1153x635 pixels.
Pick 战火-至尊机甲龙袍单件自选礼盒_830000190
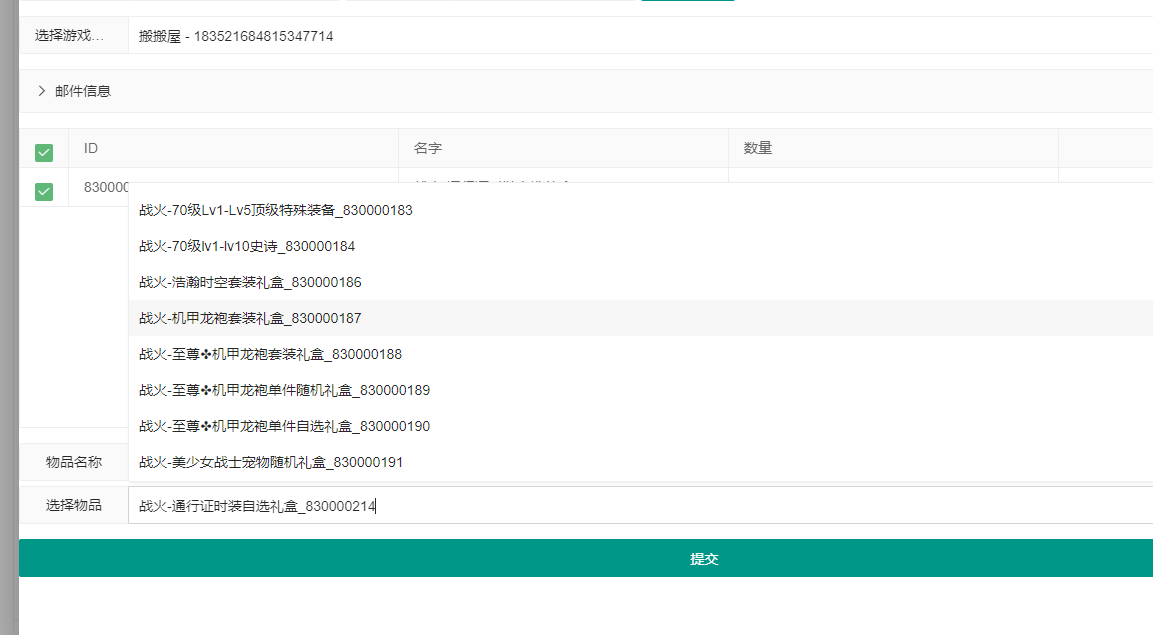[284, 426]
